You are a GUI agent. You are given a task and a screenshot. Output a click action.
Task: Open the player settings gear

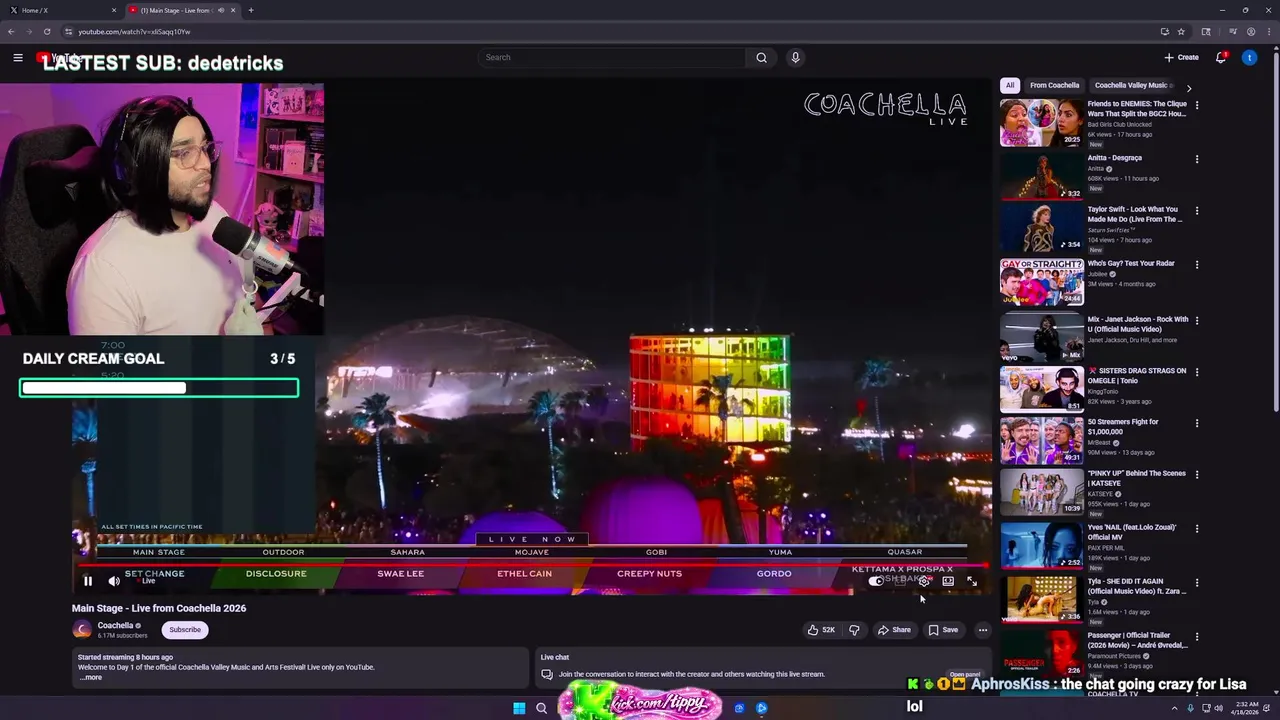[924, 581]
